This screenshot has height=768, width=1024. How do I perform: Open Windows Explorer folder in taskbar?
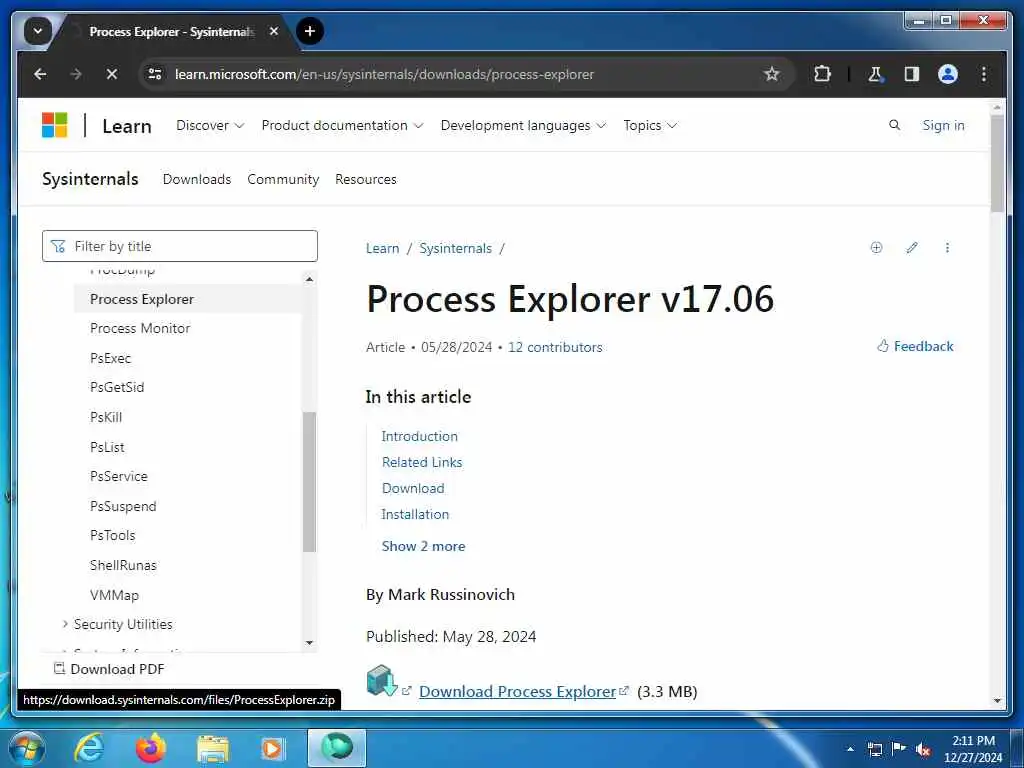[212, 749]
